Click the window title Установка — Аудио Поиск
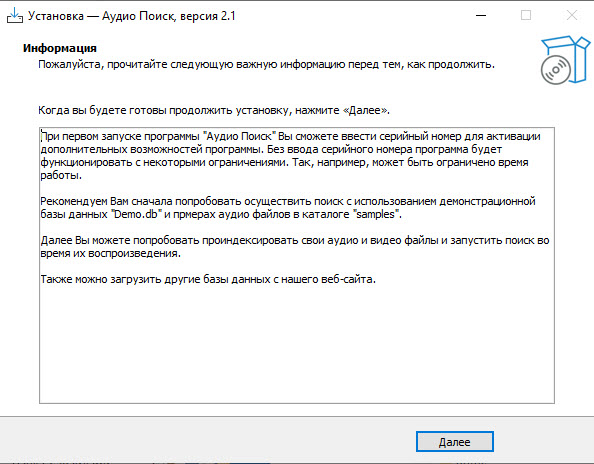 [132, 16]
